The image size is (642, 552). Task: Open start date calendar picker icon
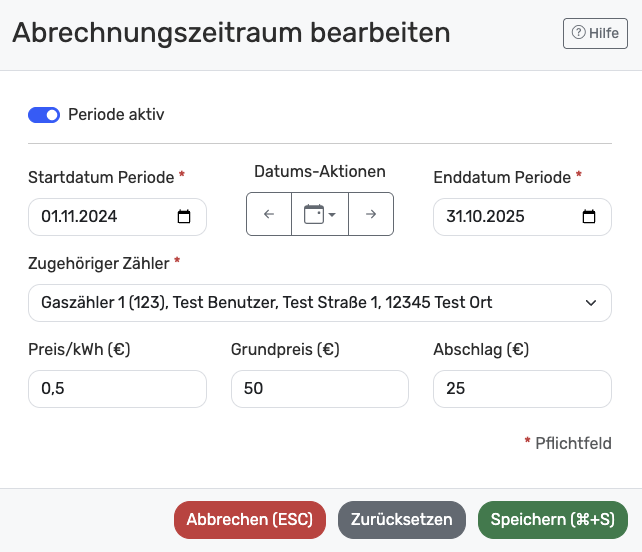click(x=184, y=217)
